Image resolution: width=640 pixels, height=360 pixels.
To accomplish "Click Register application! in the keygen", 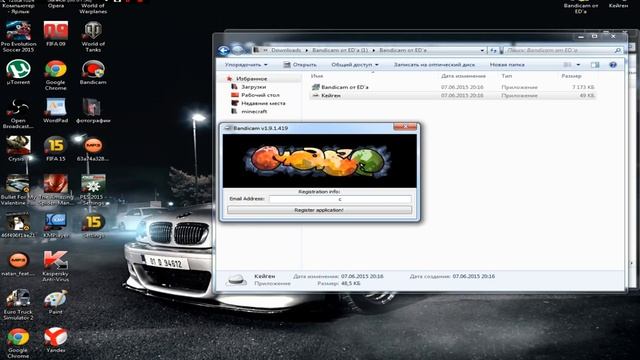I will 319,210.
